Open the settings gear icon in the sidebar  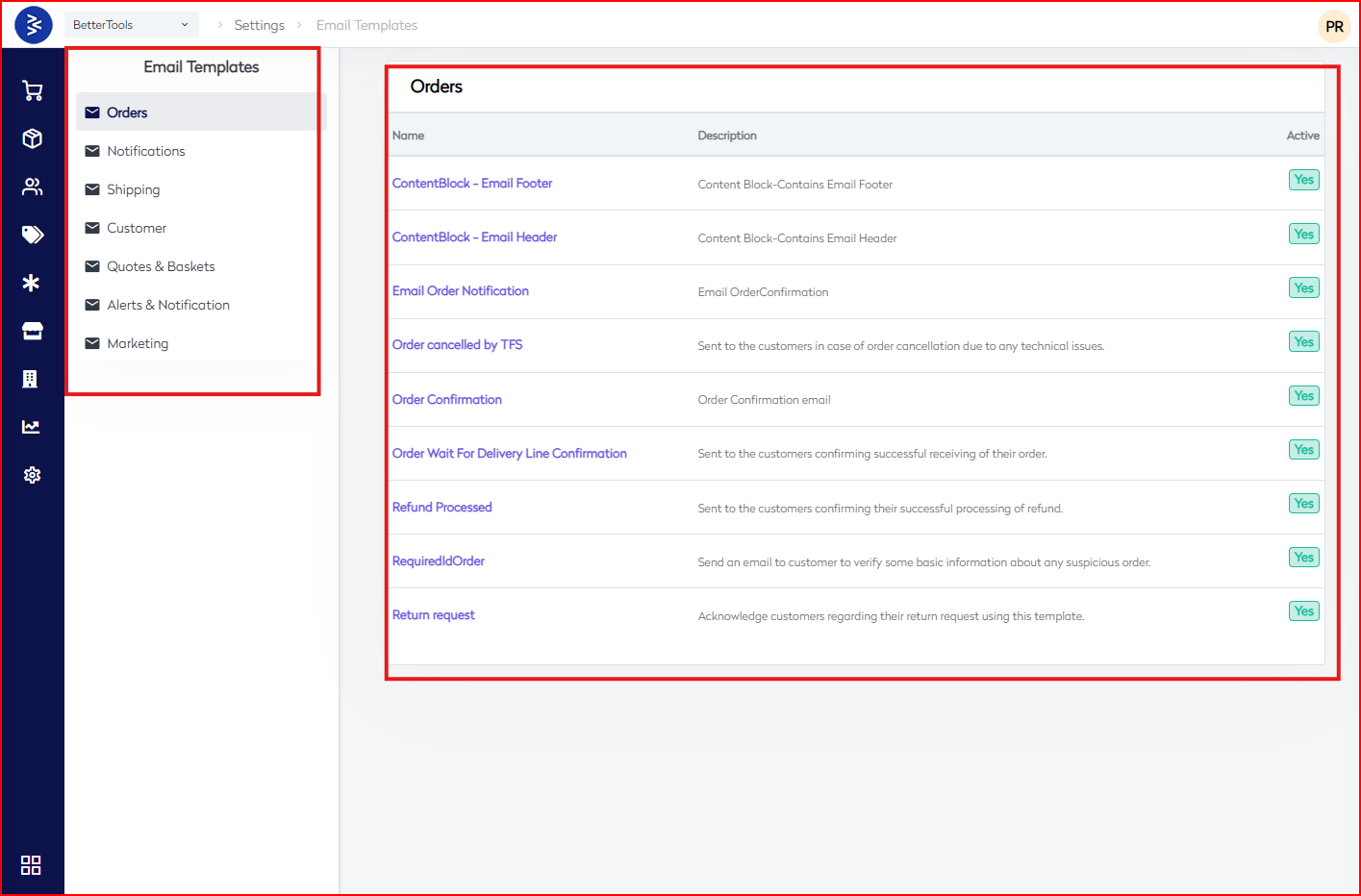(32, 474)
